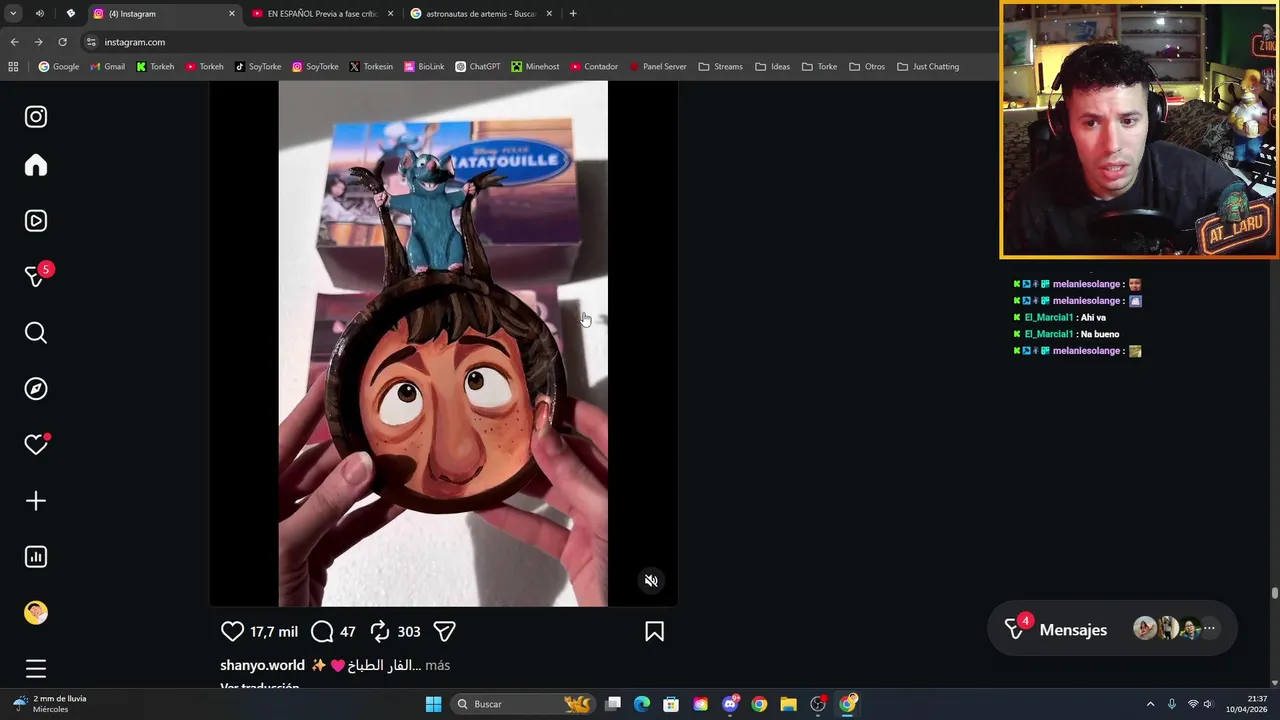The height and width of the screenshot is (720, 1280).
Task: Open profile avatar in sidebar
Action: click(36, 613)
